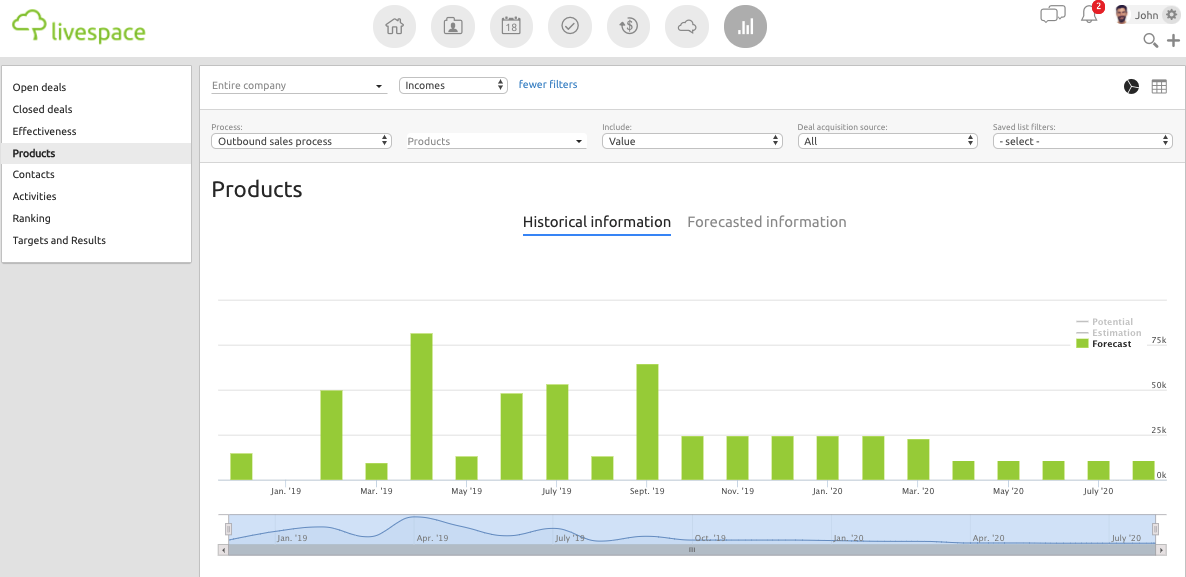
Task: Open the Entire company dropdown
Action: [298, 85]
